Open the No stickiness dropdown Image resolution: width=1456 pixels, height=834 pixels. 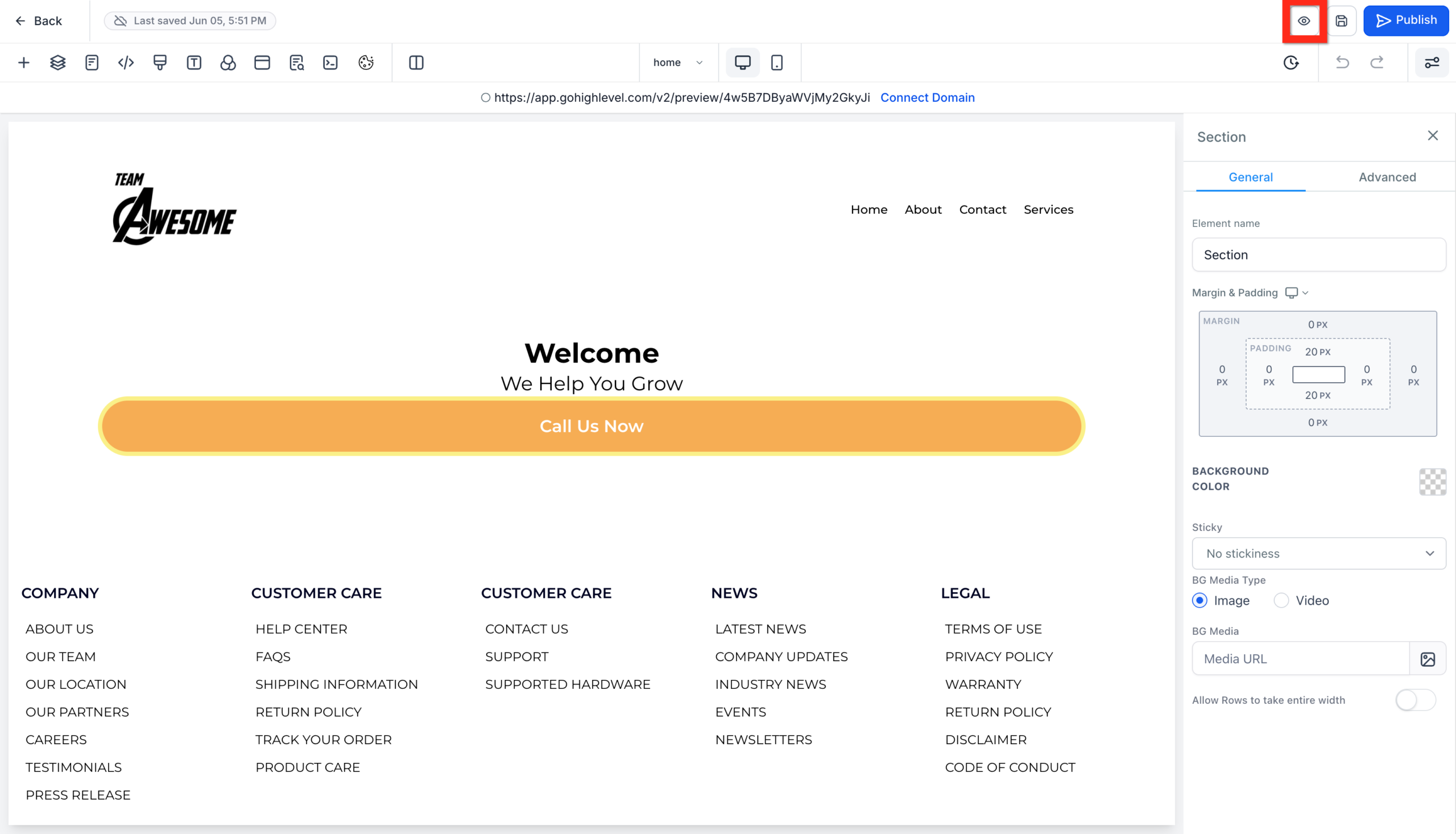1318,554
